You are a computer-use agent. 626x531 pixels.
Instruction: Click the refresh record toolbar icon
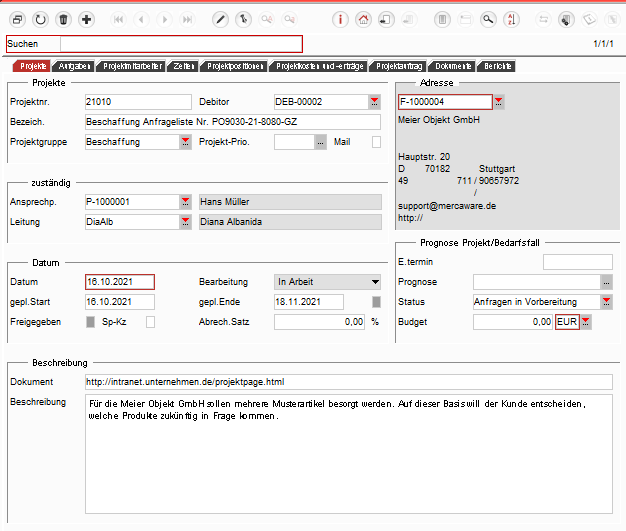(x=40, y=19)
